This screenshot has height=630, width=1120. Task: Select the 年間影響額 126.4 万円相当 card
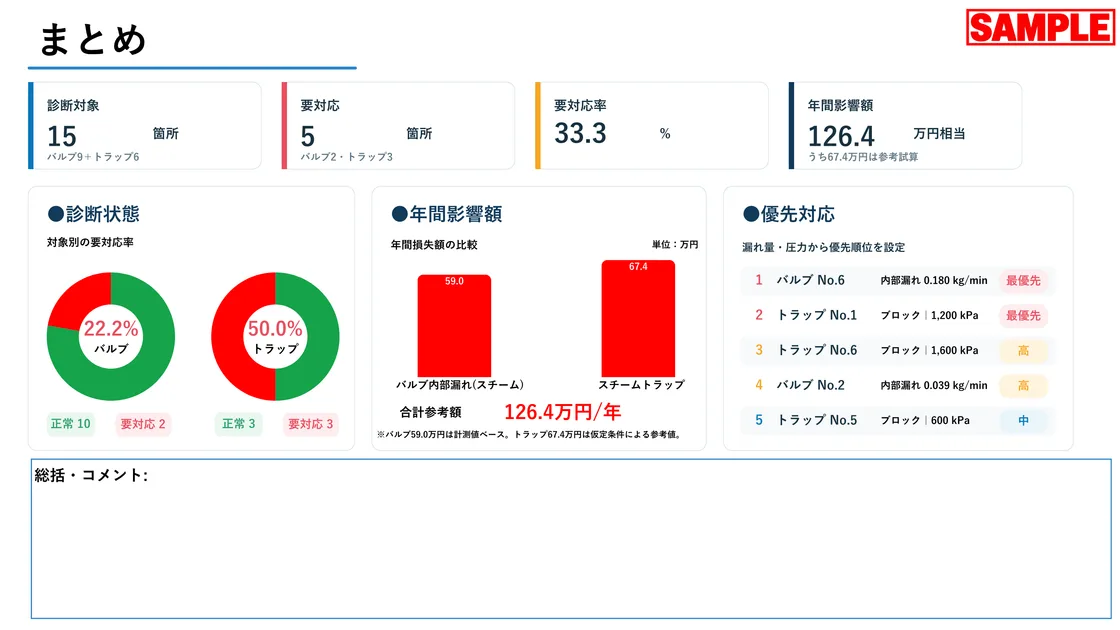point(906,126)
